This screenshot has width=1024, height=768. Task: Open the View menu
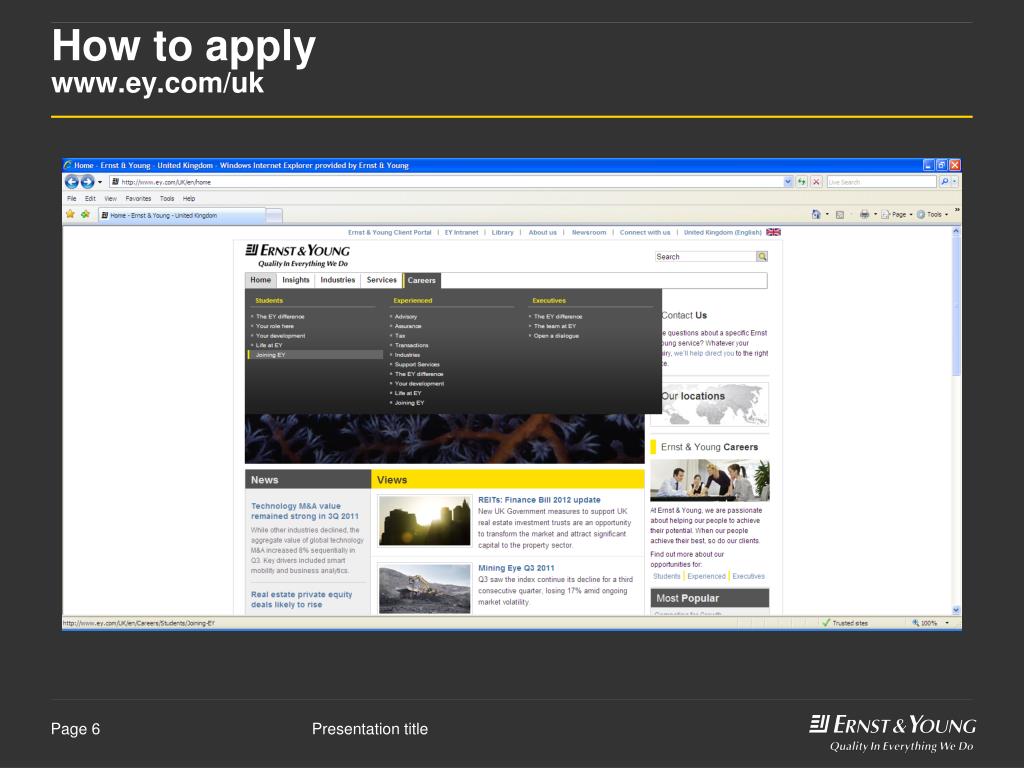110,199
